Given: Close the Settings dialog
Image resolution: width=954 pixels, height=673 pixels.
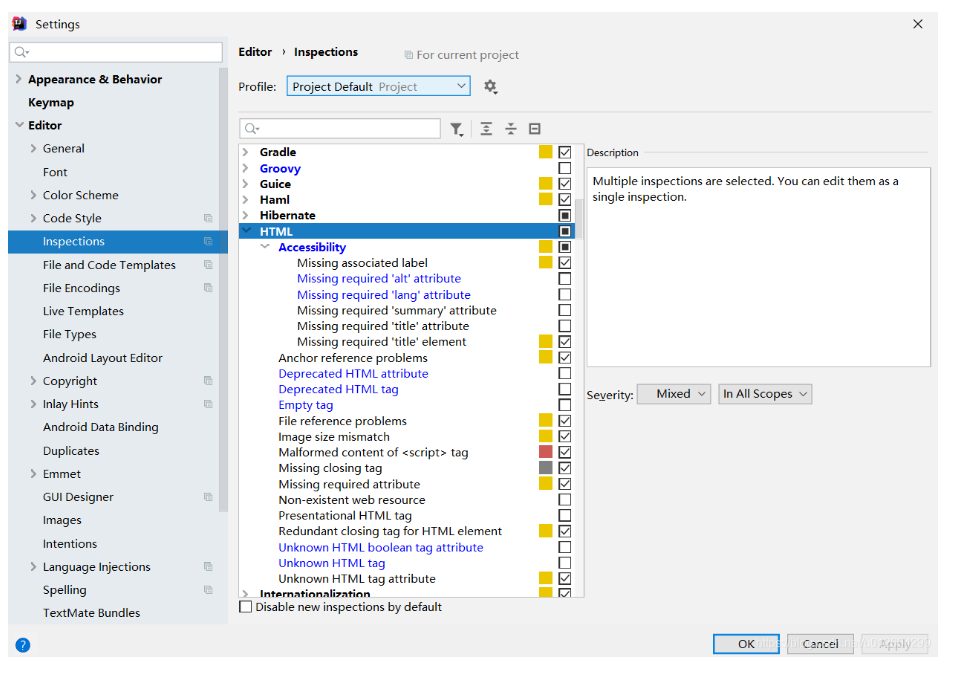Looking at the screenshot, I should [x=917, y=24].
